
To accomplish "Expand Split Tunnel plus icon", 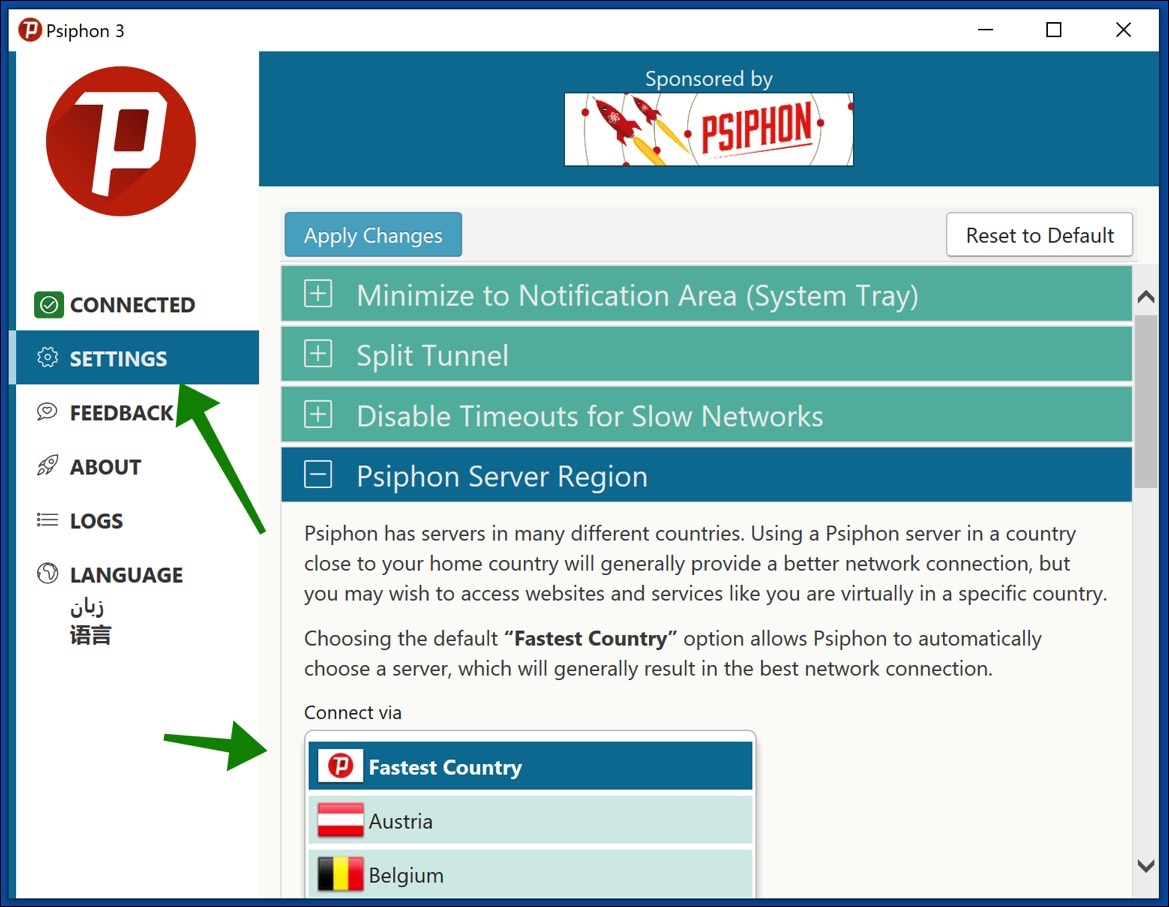I will point(318,354).
